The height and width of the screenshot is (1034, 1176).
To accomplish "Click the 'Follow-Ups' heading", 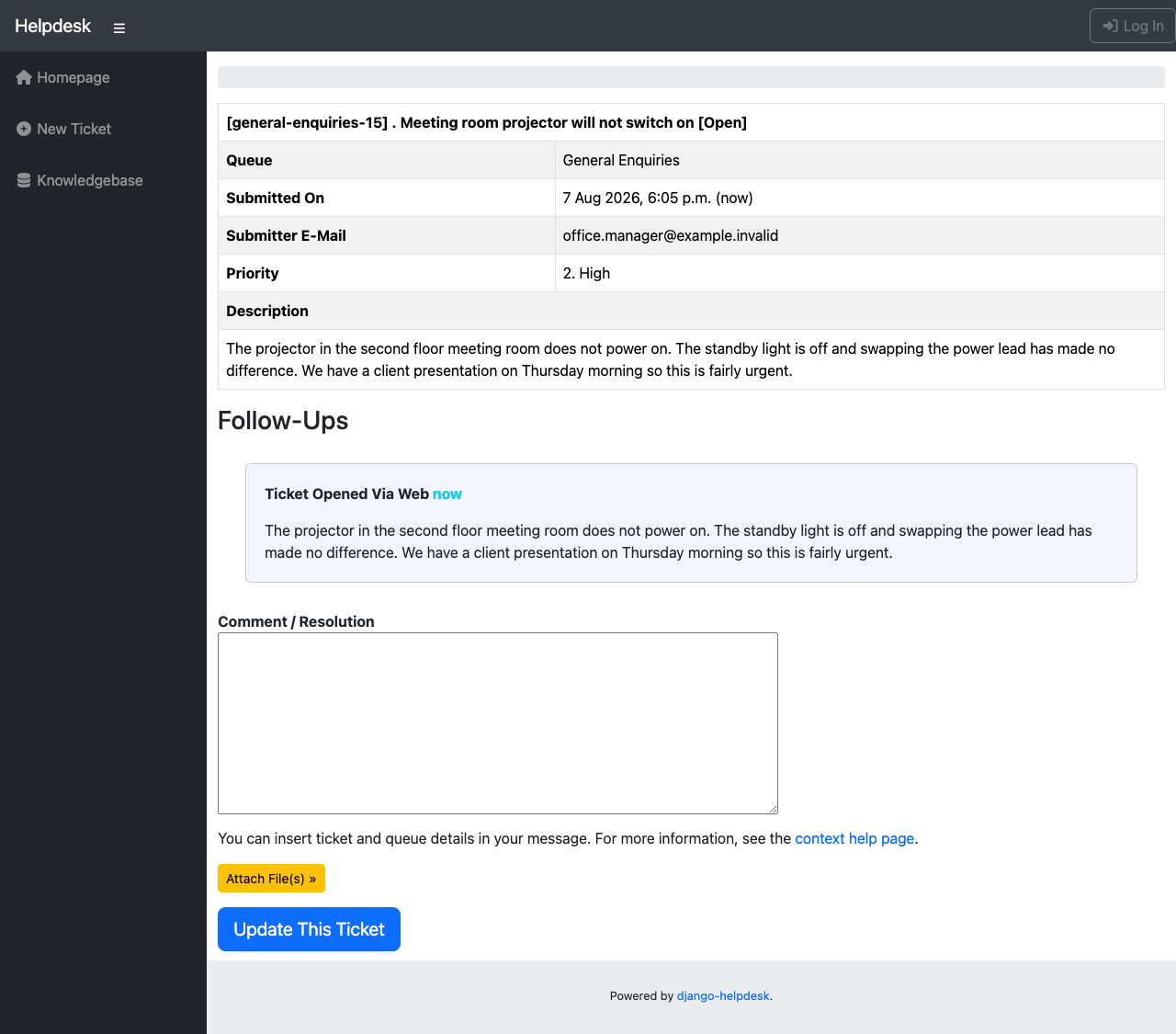I will 283,420.
